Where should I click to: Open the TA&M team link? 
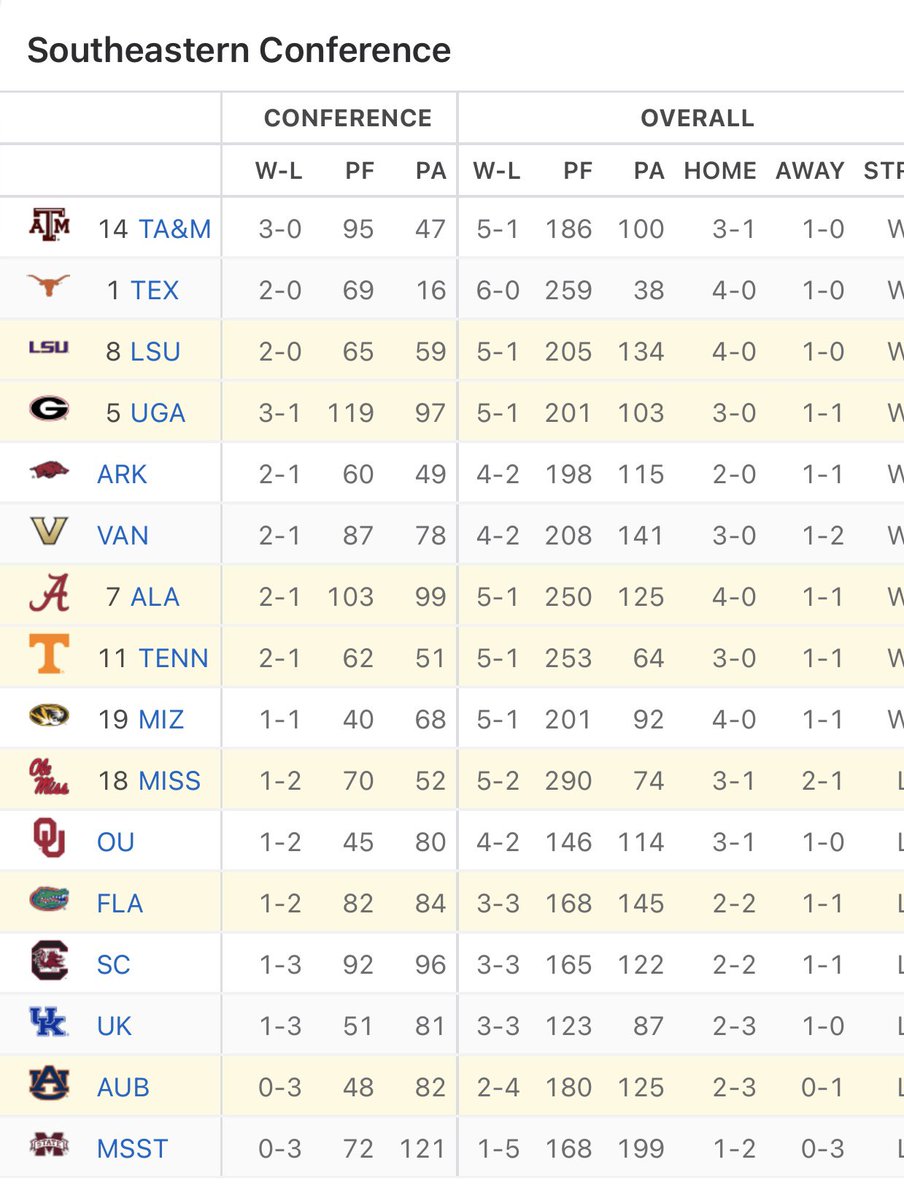pos(175,229)
